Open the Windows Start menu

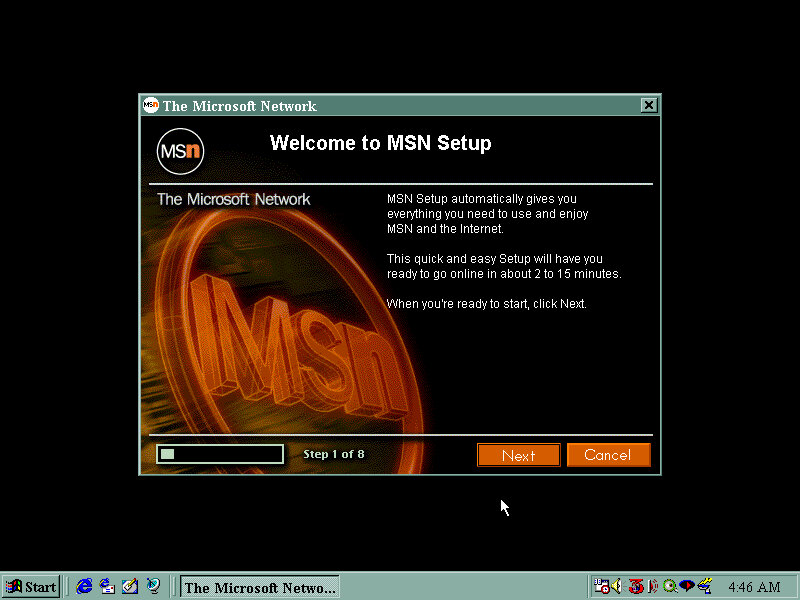coord(31,587)
